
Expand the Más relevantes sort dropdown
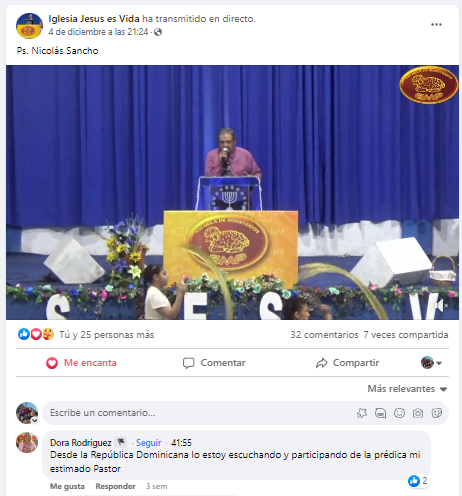(x=407, y=389)
